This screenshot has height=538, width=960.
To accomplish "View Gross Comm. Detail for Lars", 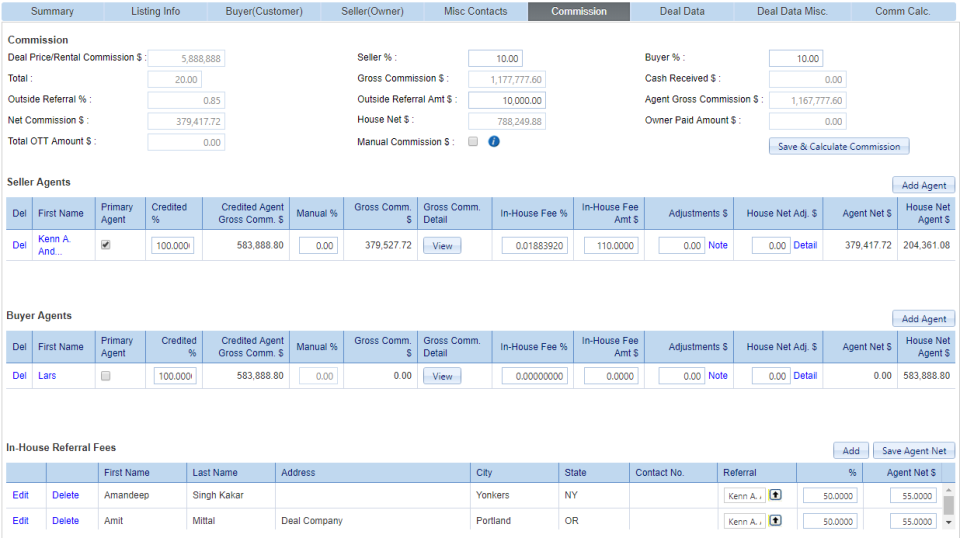I will [x=442, y=376].
